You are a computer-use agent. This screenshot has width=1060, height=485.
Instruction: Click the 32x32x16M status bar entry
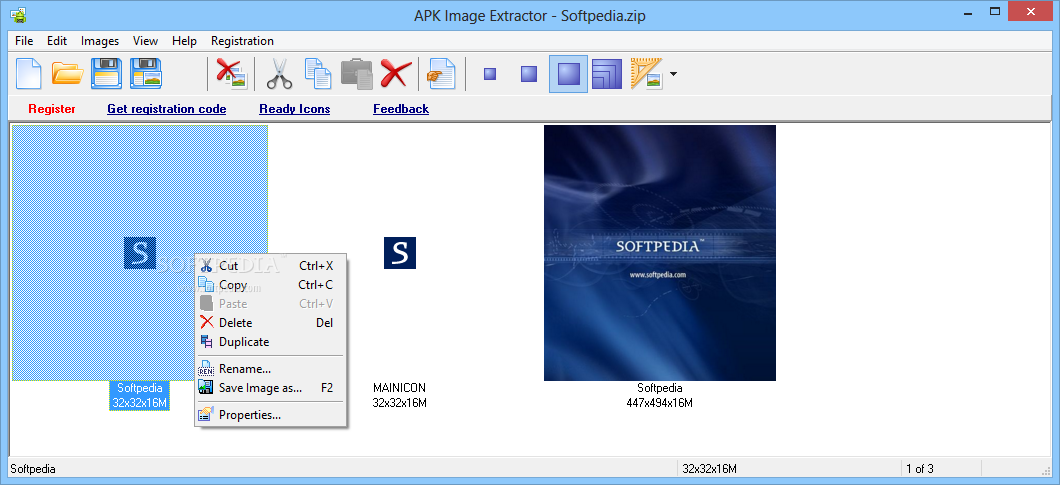709,469
